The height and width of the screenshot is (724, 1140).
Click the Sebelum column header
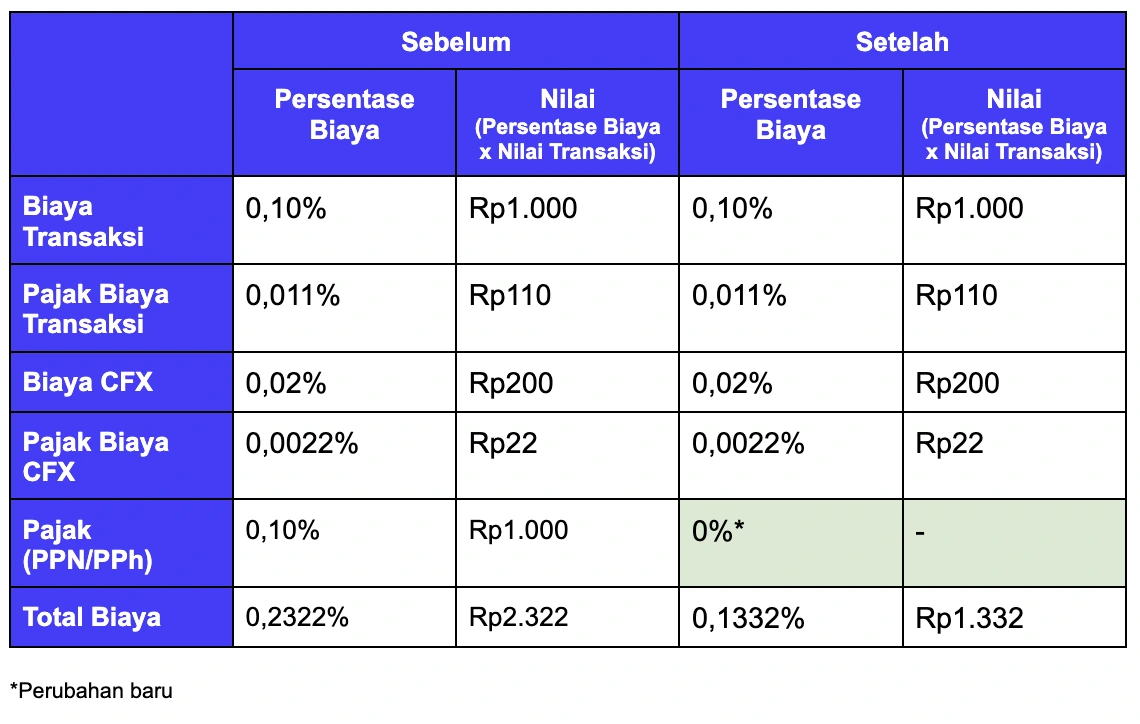click(456, 41)
